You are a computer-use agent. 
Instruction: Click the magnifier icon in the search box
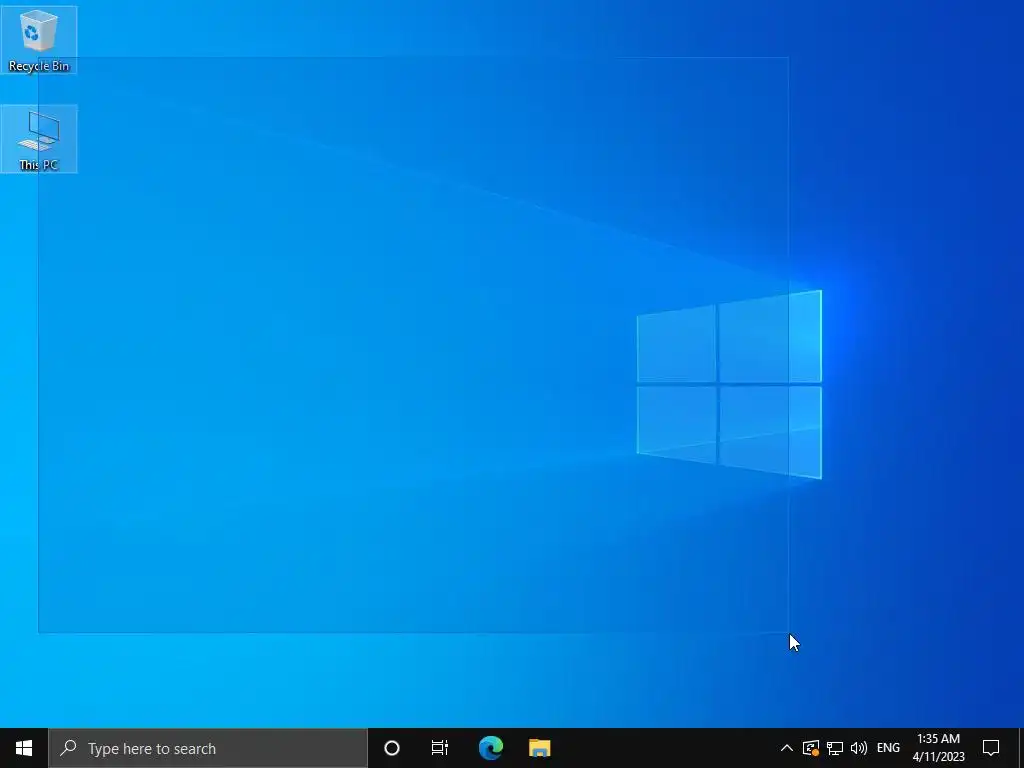[68, 748]
